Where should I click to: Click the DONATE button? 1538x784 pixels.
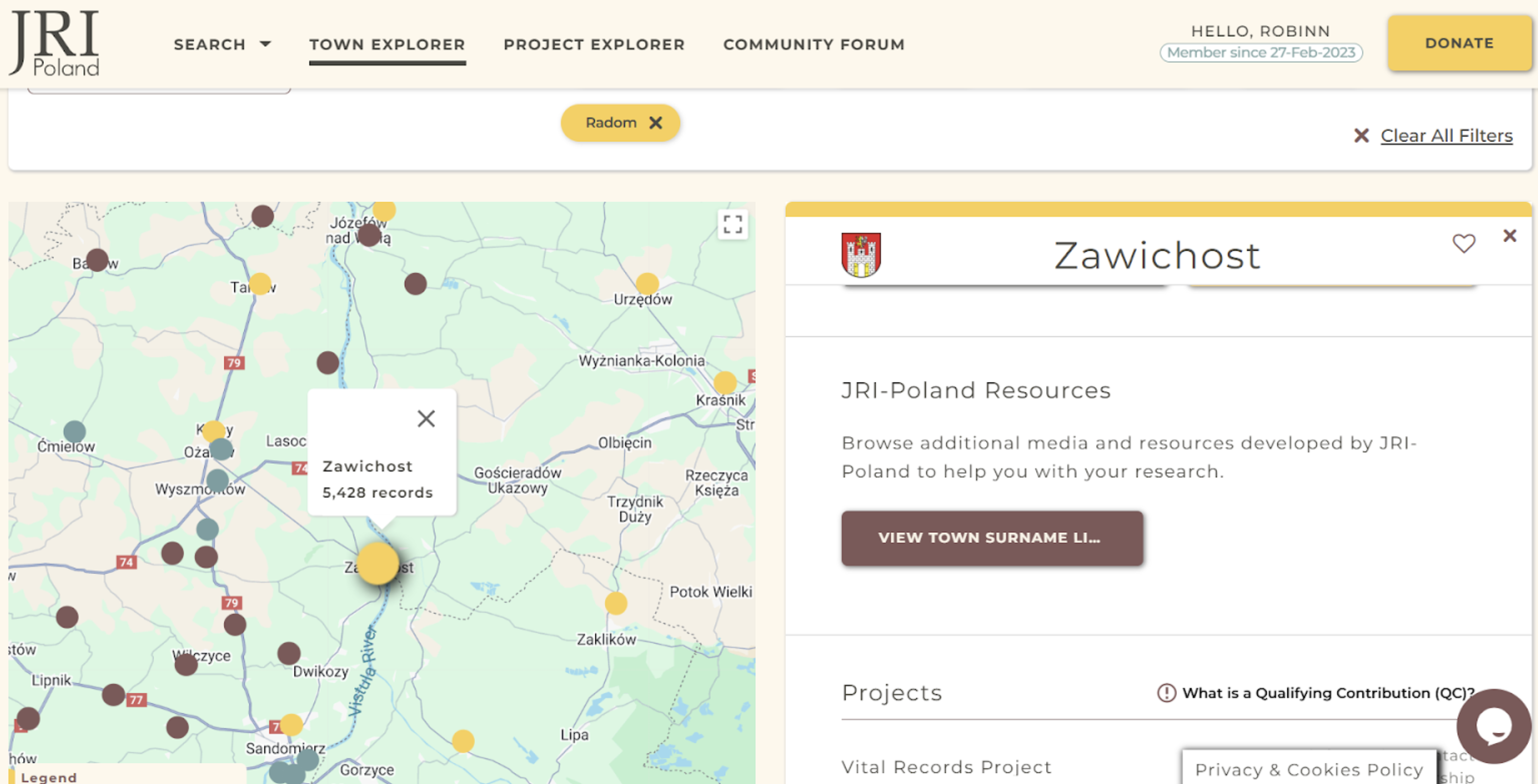point(1459,42)
